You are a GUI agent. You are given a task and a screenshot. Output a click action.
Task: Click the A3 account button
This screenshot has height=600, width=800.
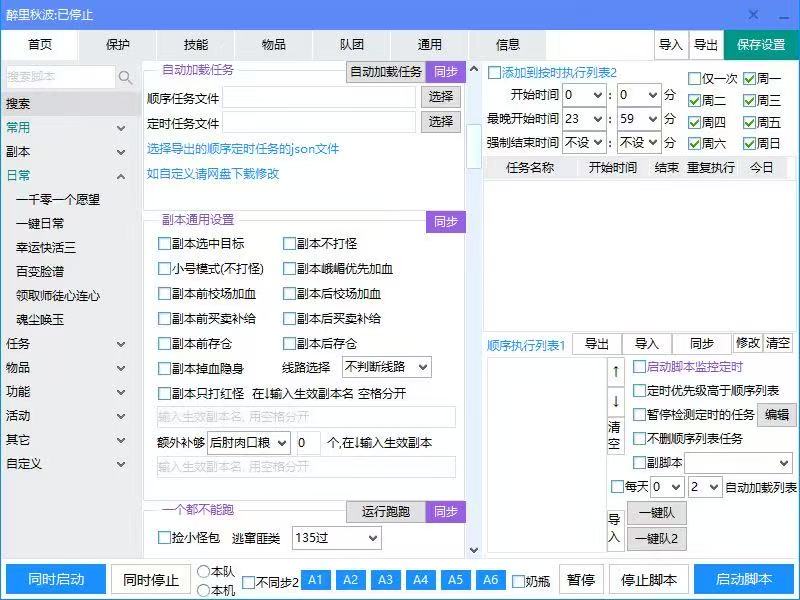[385, 580]
